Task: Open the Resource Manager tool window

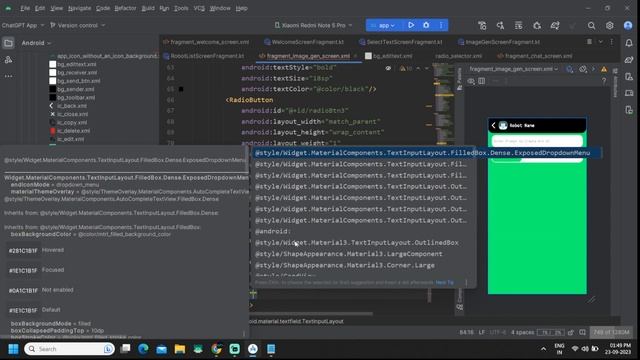Action: coord(8,60)
